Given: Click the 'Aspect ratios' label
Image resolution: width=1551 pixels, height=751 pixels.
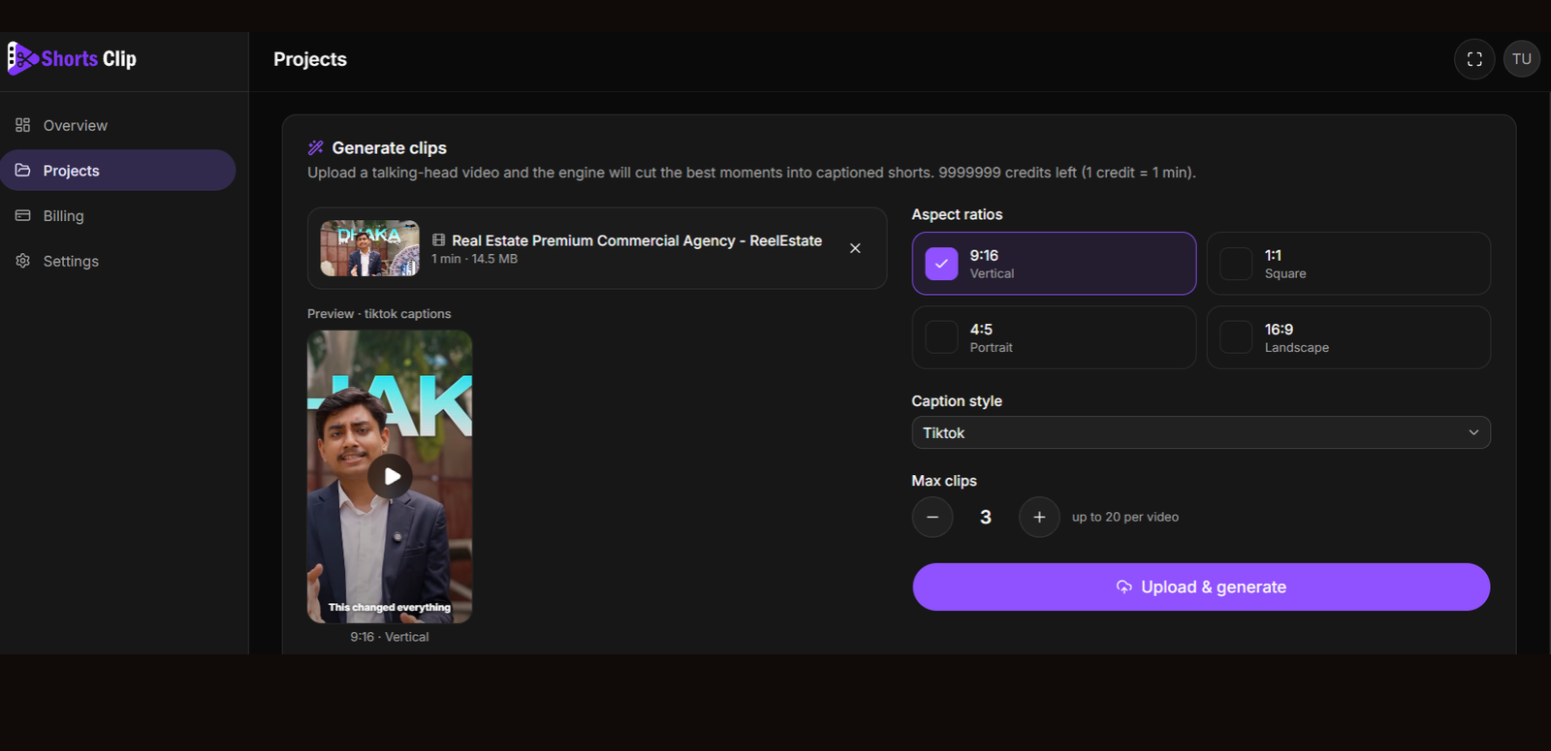Looking at the screenshot, I should [x=957, y=214].
